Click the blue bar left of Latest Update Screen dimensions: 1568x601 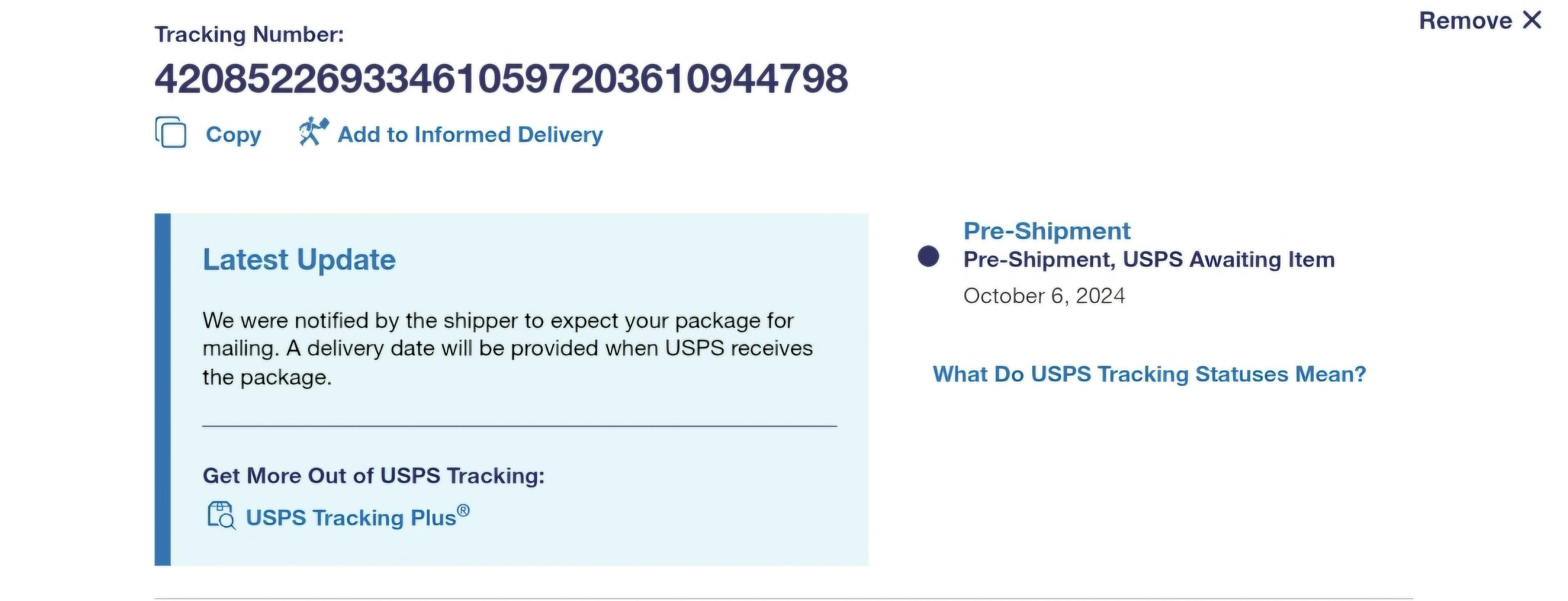point(163,389)
